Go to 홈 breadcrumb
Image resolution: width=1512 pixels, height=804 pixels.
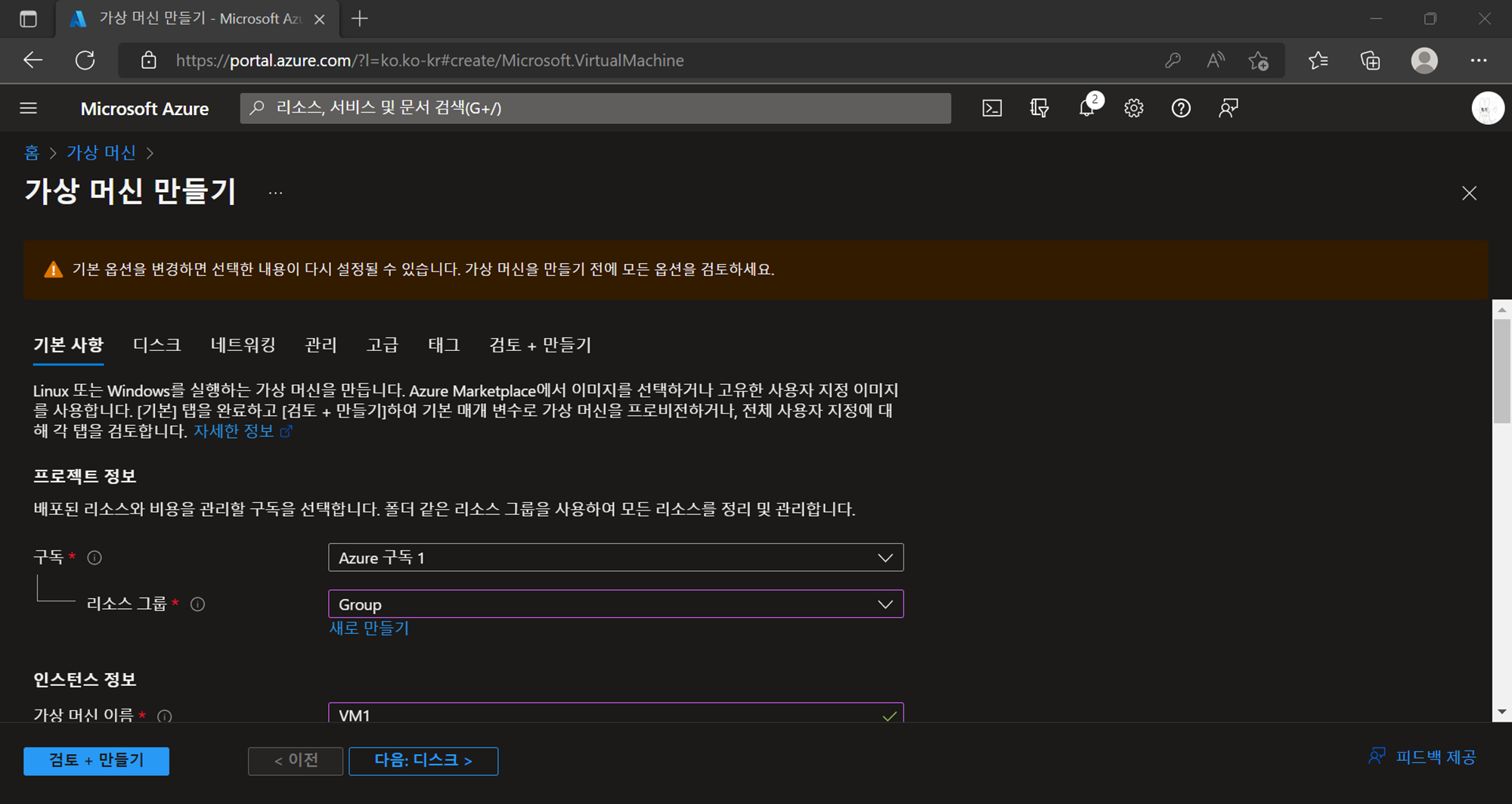click(31, 153)
